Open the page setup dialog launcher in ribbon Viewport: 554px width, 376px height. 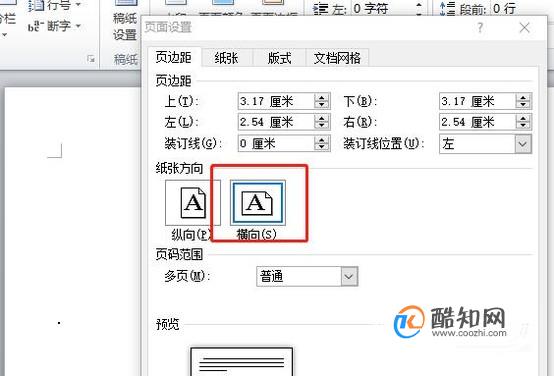[x=91, y=59]
